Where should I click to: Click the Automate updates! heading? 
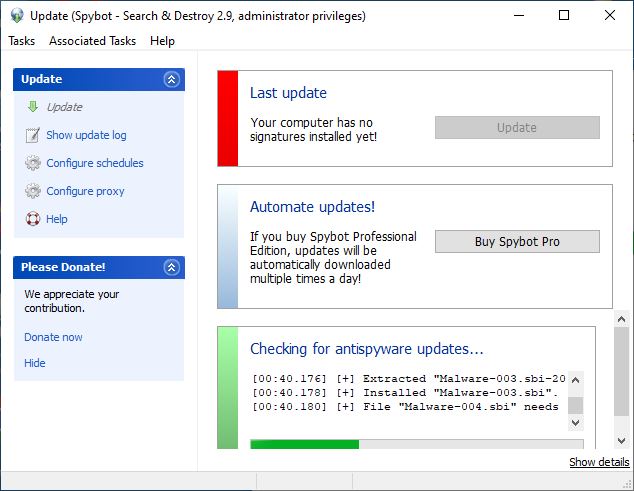pyautogui.click(x=313, y=207)
